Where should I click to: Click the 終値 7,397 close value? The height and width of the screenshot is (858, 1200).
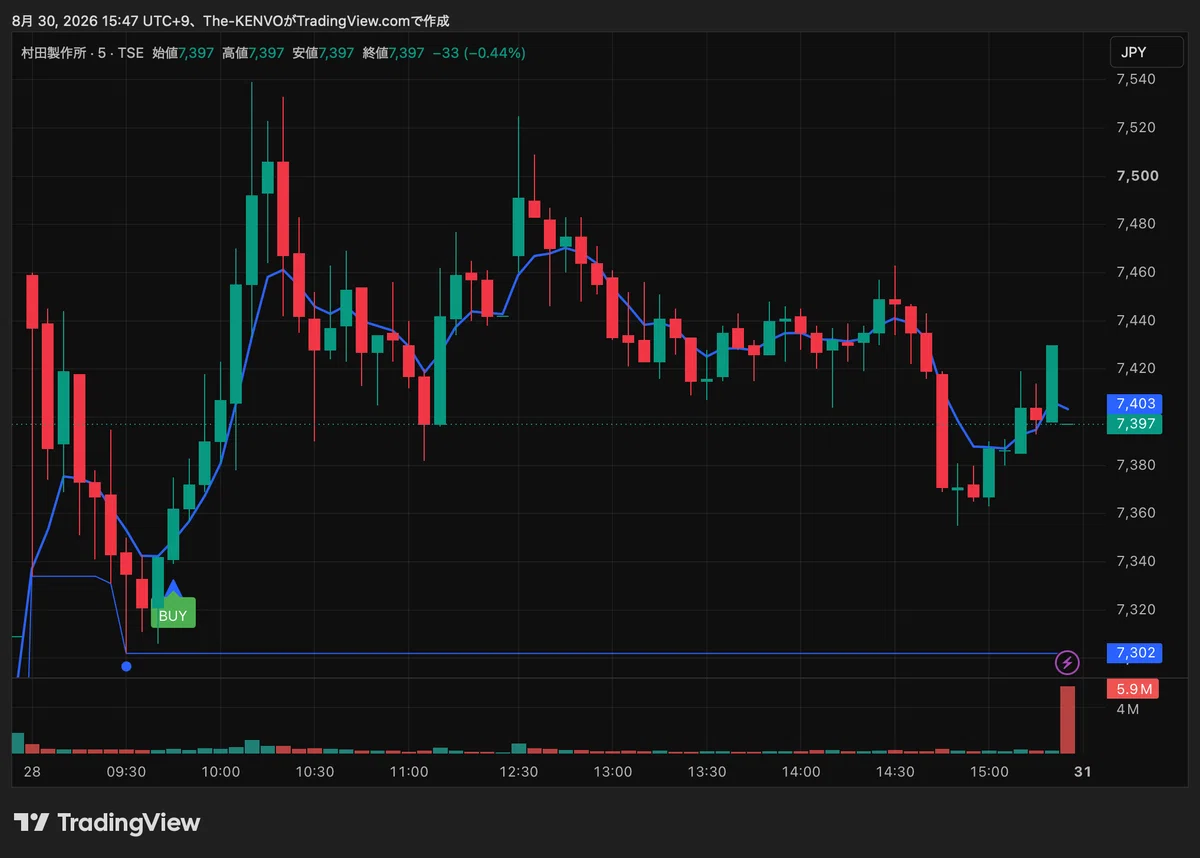point(394,53)
